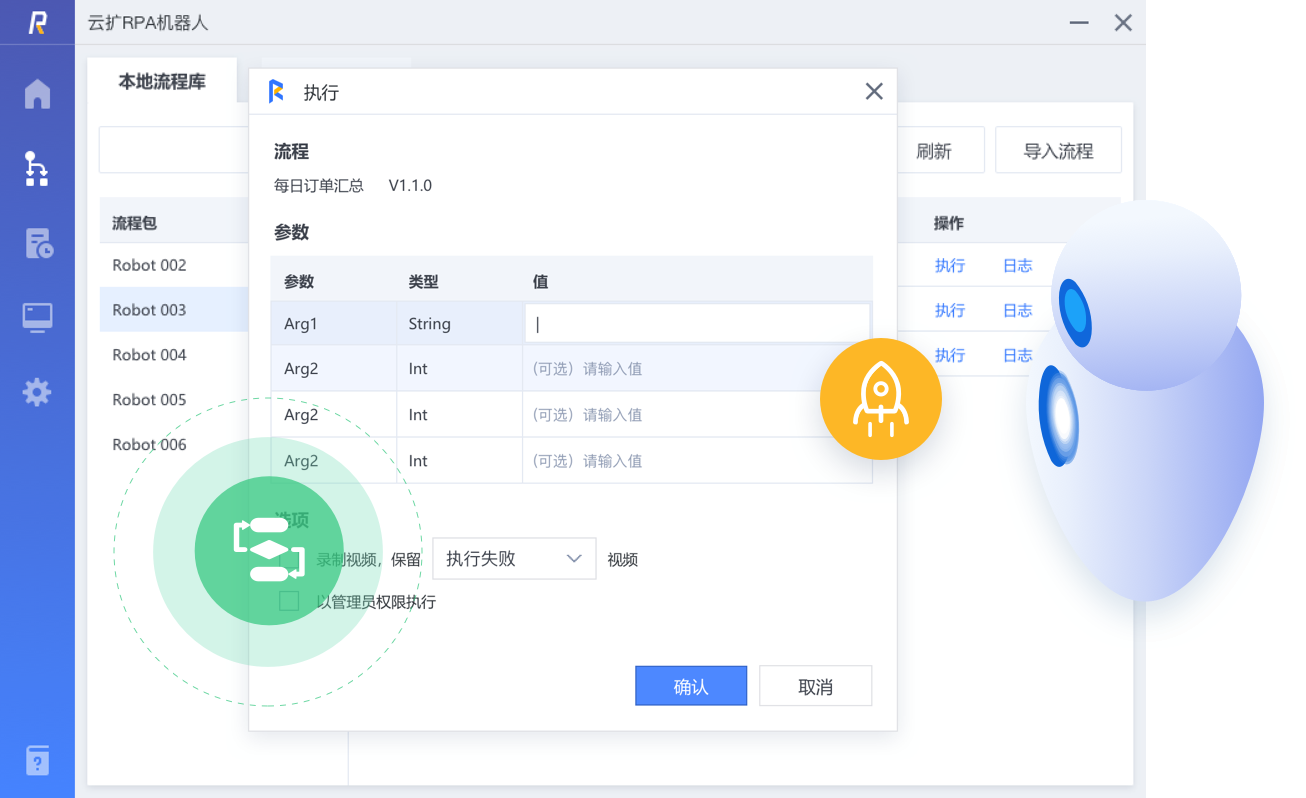Viewport: 1306px width, 798px height.
Task: Click the green workflow diagram icon
Action: pos(268,551)
